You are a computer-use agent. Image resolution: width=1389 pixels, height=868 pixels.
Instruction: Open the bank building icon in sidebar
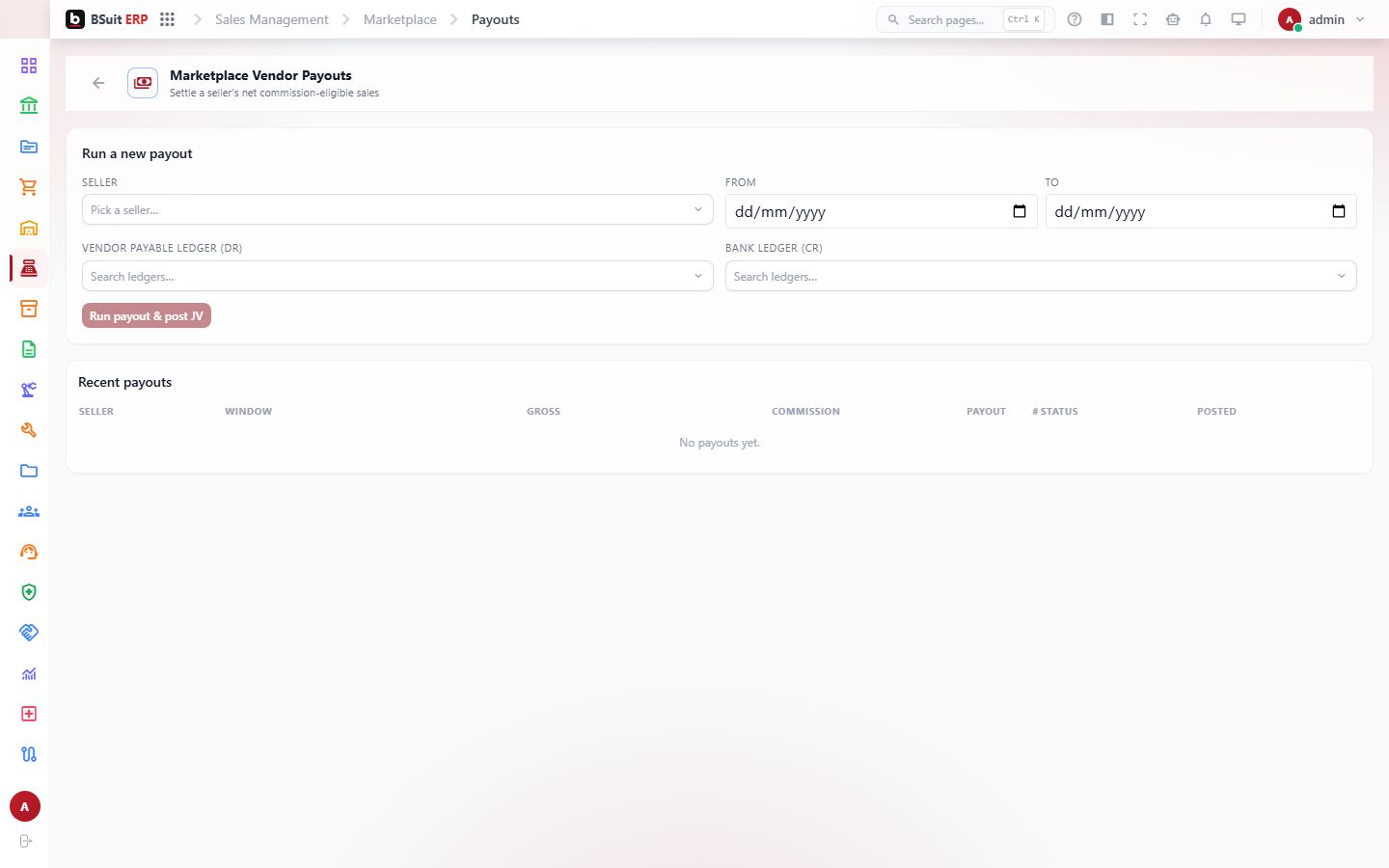pyautogui.click(x=29, y=106)
